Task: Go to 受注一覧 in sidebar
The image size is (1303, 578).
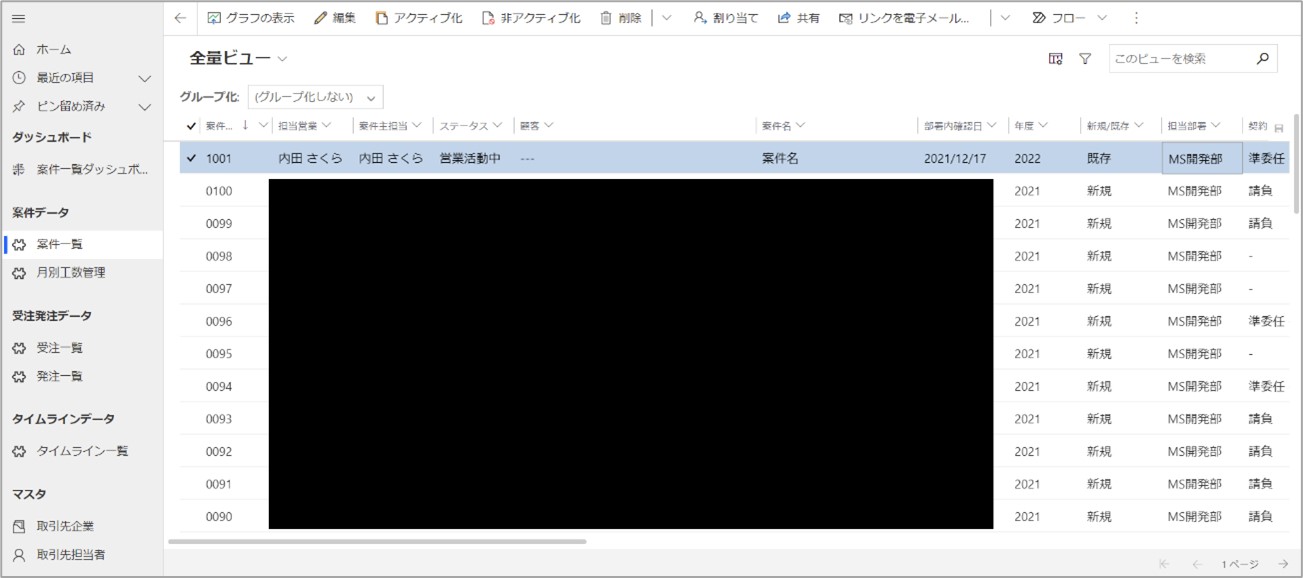Action: [60, 348]
